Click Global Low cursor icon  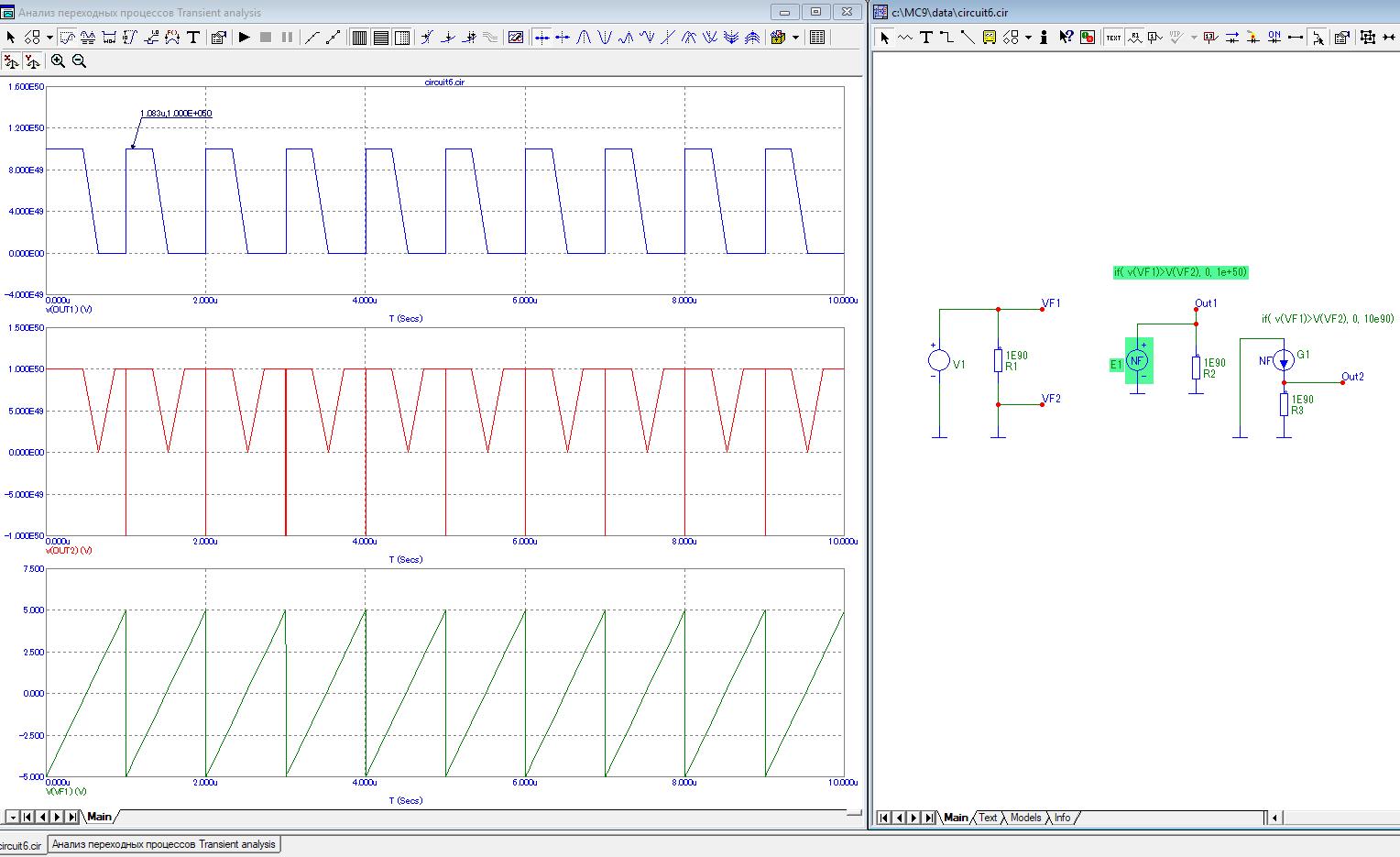click(x=710, y=38)
